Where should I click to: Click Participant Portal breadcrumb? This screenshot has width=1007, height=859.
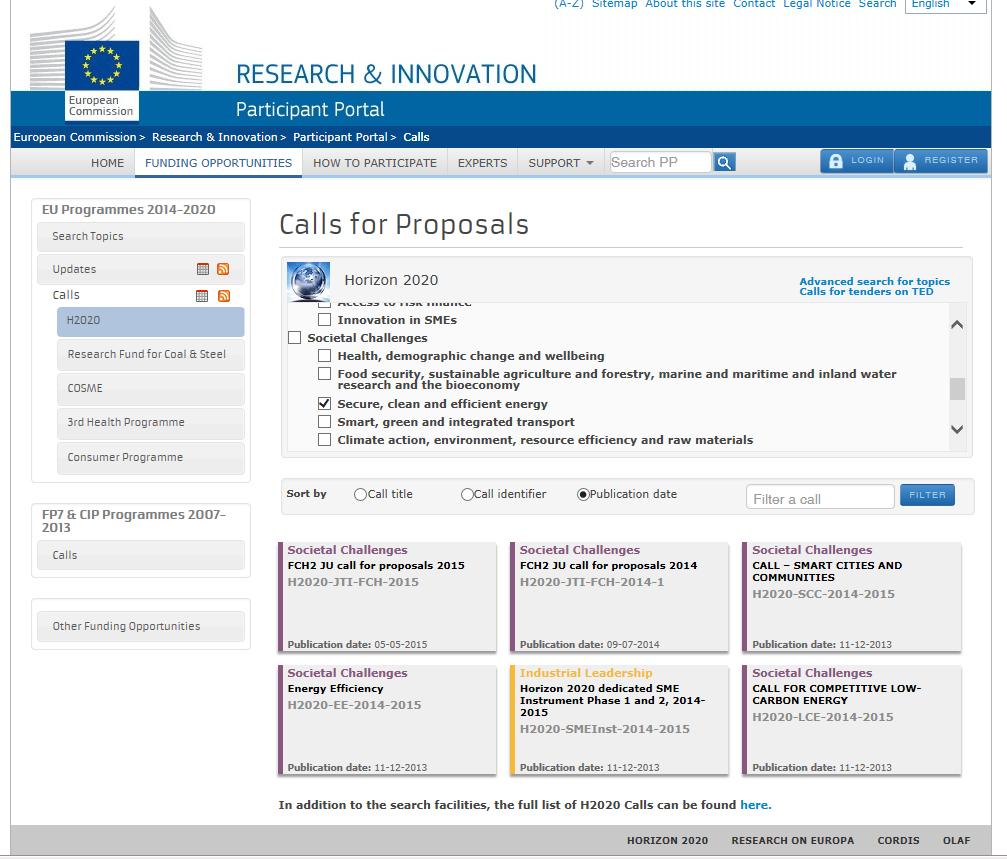pyautogui.click(x=340, y=137)
